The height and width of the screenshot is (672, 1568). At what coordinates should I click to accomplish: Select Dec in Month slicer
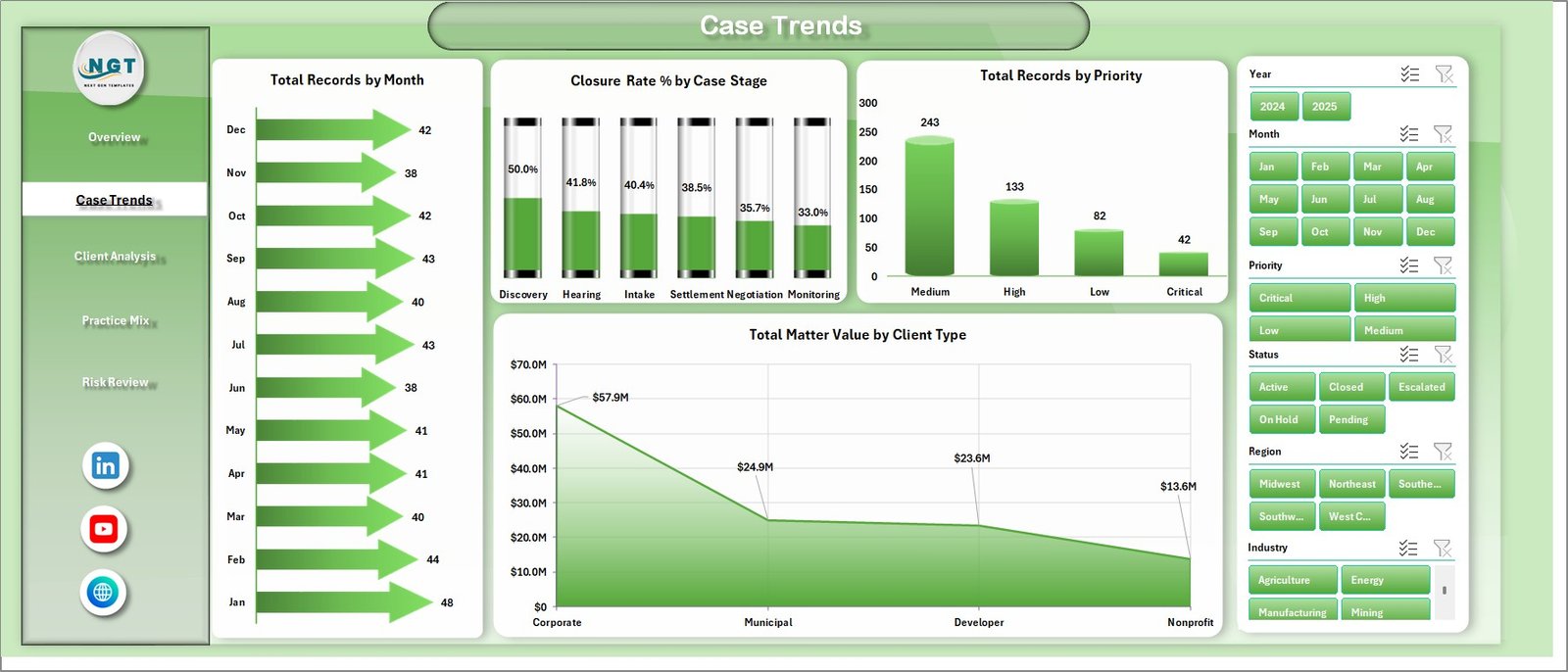(1430, 232)
